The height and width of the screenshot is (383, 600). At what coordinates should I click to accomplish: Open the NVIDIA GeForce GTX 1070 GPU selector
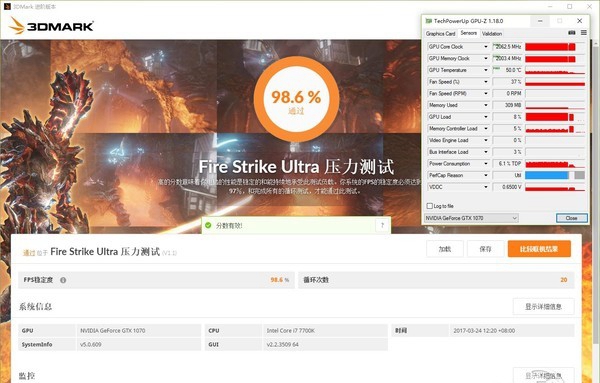tap(471, 218)
